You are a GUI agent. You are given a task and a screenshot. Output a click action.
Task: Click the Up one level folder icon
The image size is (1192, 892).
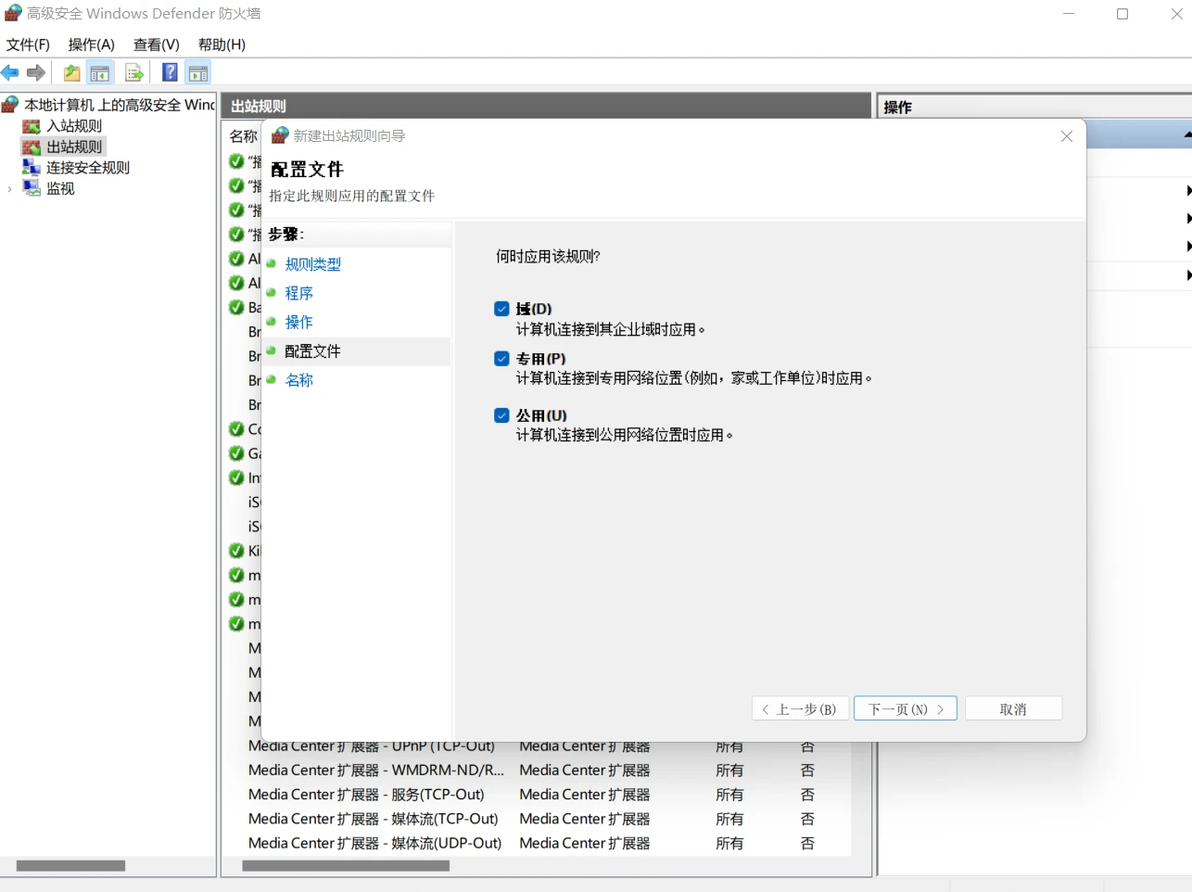[x=71, y=73]
